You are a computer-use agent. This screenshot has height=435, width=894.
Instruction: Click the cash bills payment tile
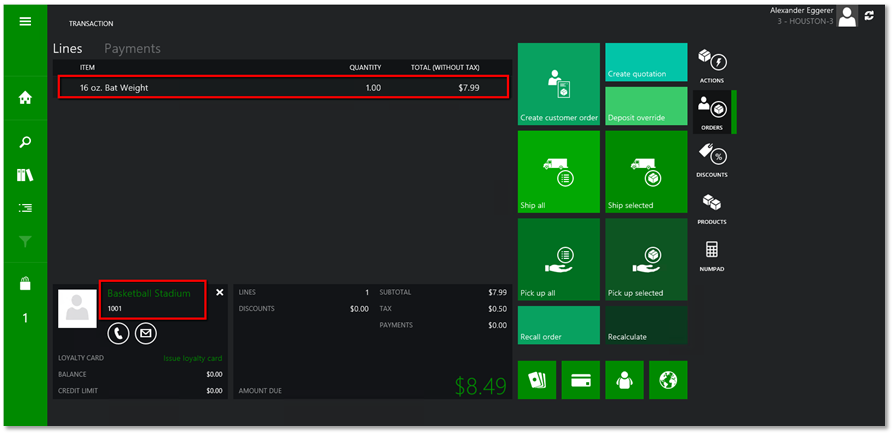(x=537, y=380)
